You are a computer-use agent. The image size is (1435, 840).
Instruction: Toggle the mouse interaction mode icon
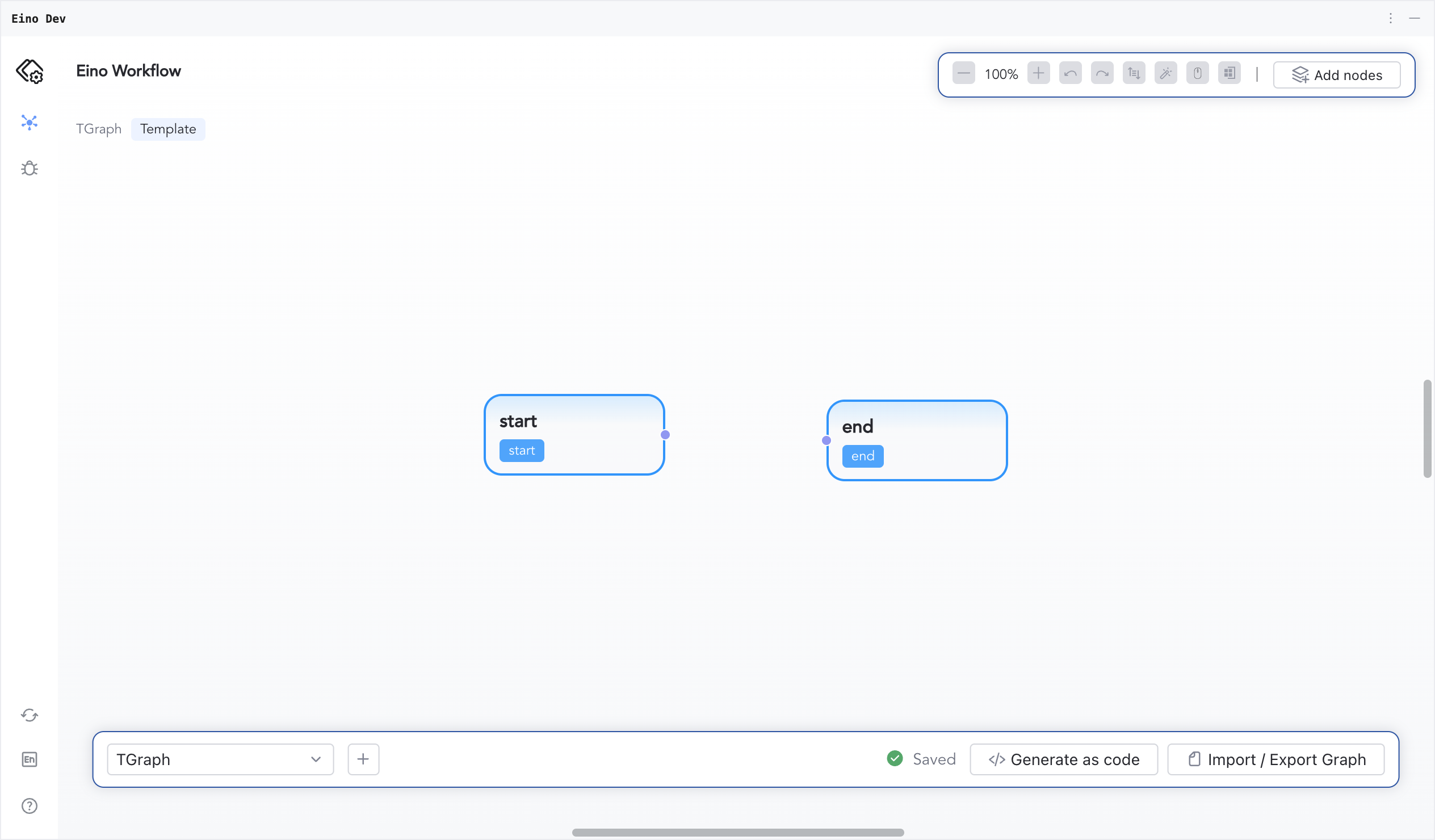coord(1198,74)
